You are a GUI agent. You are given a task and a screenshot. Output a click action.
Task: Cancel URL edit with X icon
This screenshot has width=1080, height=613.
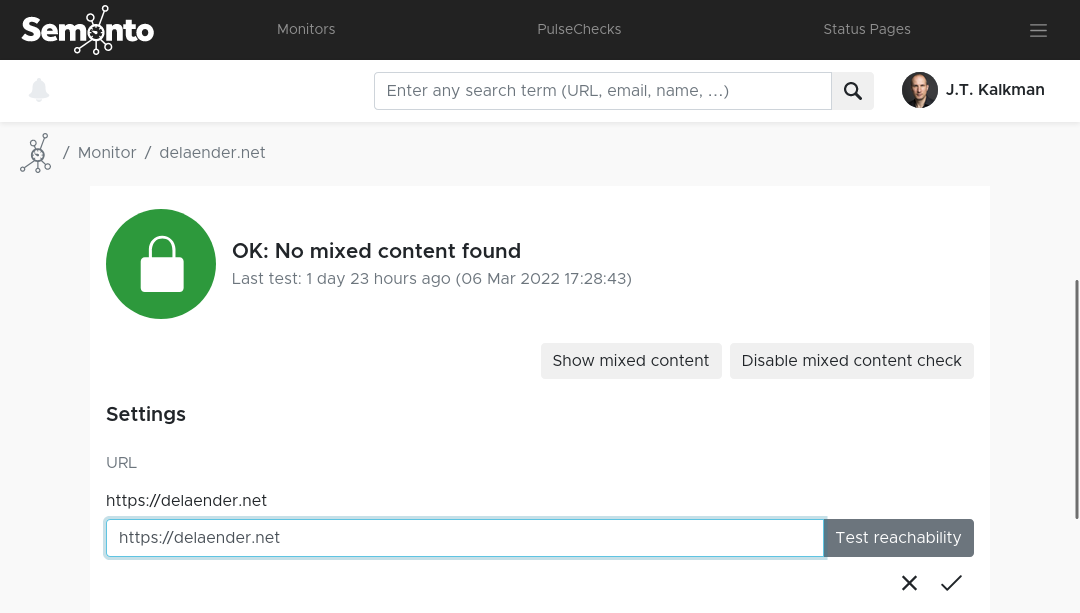(x=909, y=583)
